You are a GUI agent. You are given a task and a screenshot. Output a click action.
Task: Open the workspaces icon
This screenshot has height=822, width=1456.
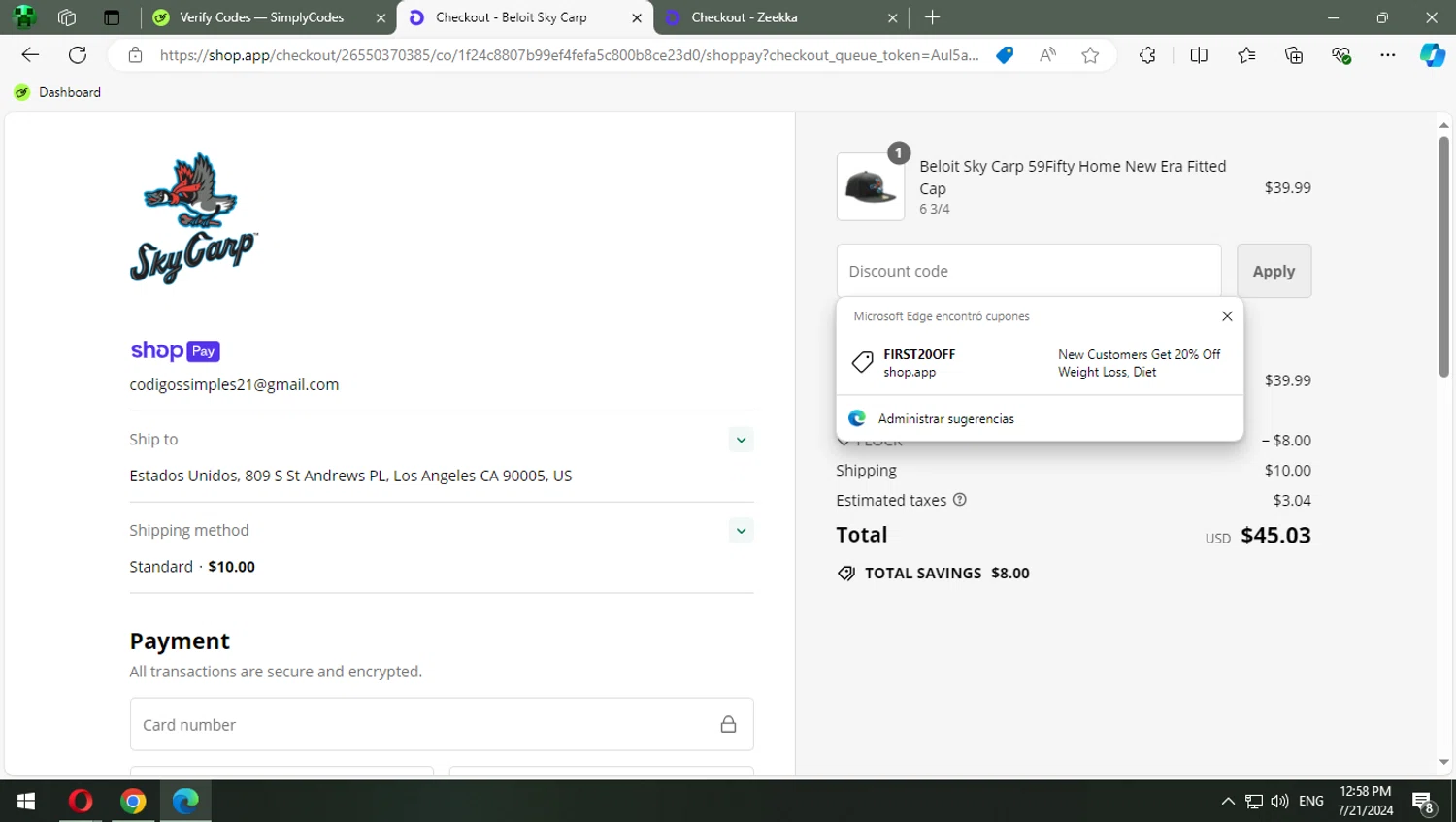(x=67, y=17)
